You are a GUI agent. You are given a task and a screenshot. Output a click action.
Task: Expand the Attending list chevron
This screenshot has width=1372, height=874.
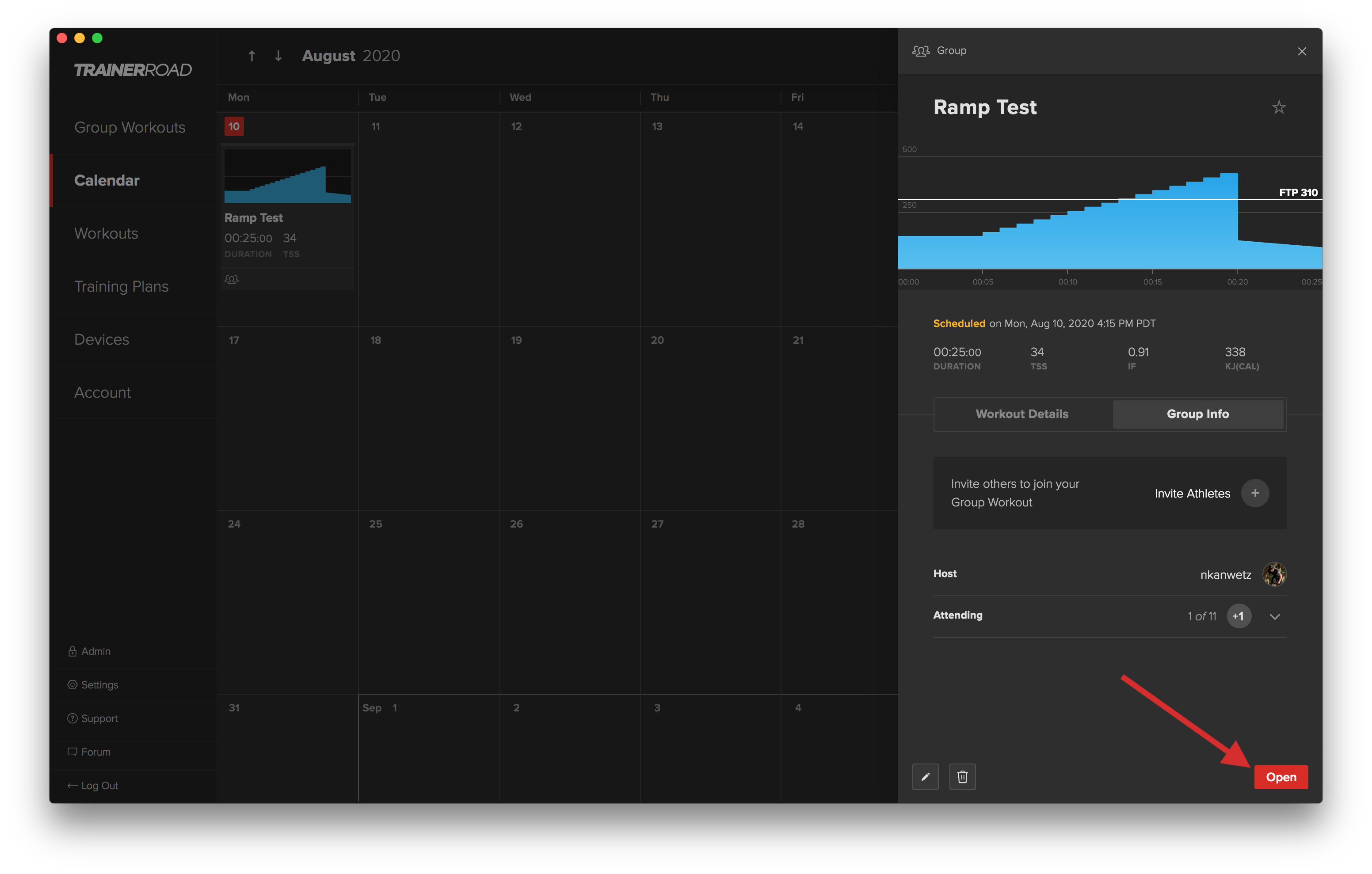click(x=1275, y=616)
